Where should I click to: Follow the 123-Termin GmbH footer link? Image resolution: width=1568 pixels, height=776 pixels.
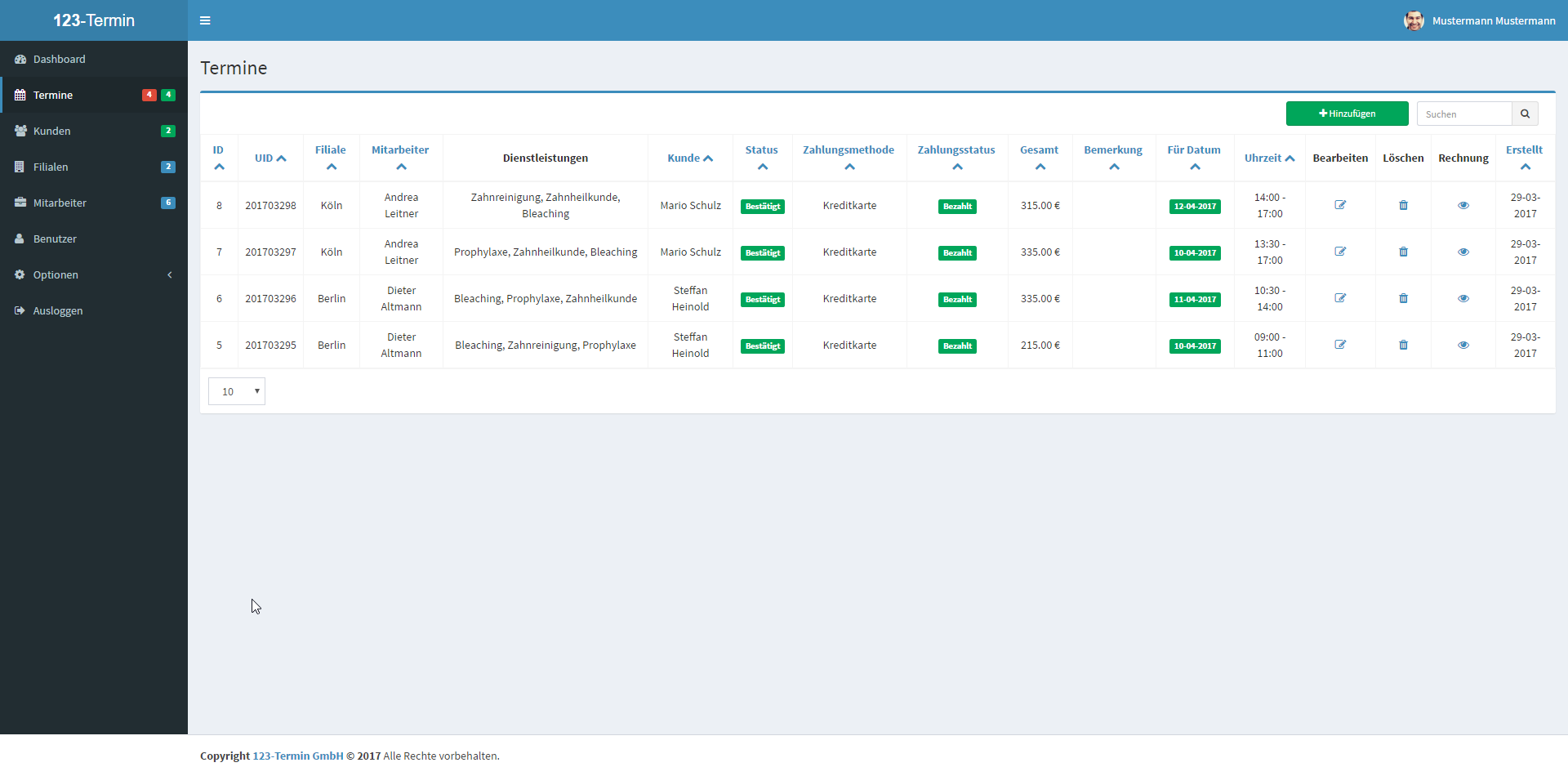(x=298, y=756)
